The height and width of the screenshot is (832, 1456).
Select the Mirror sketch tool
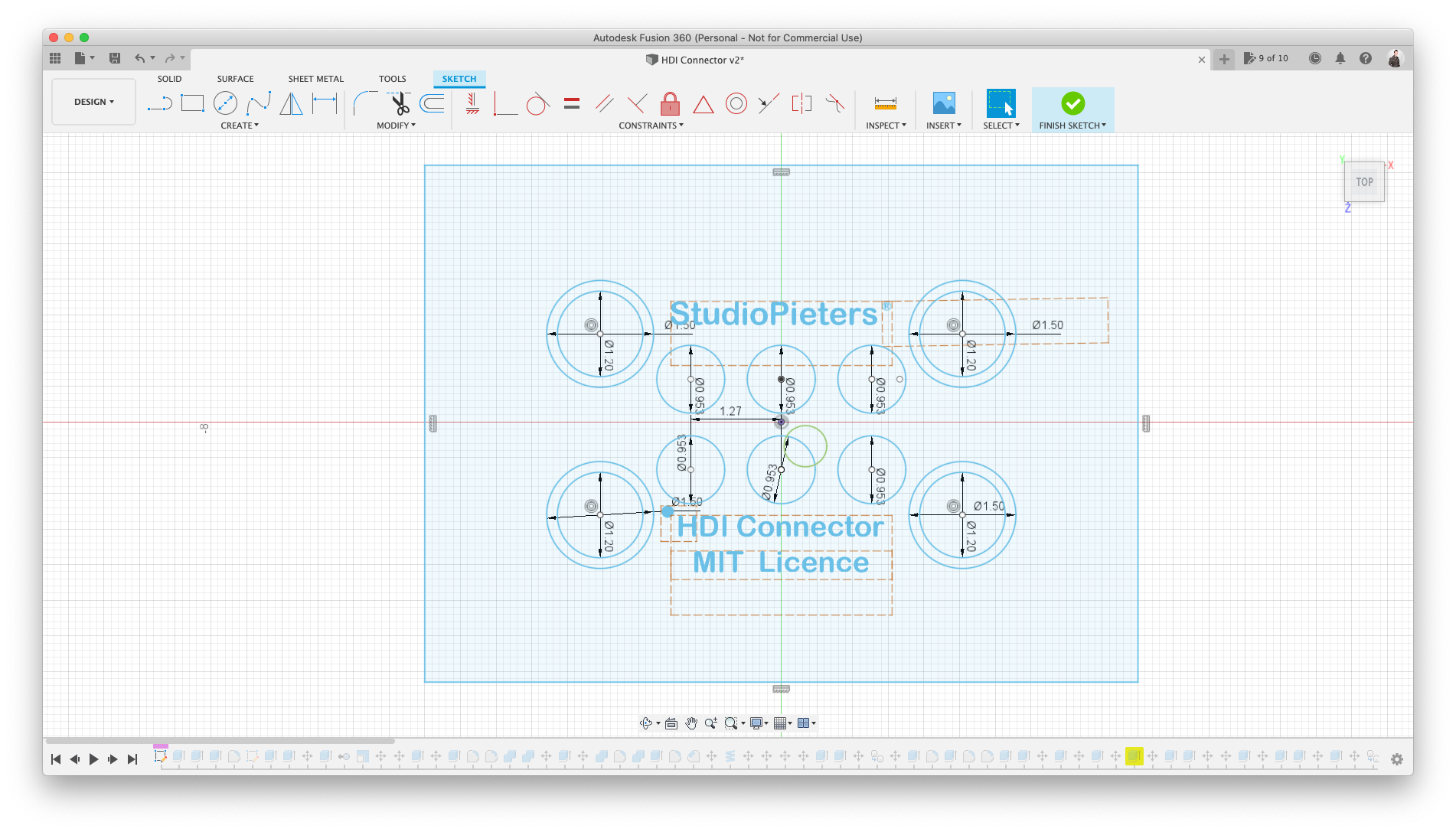(x=291, y=103)
